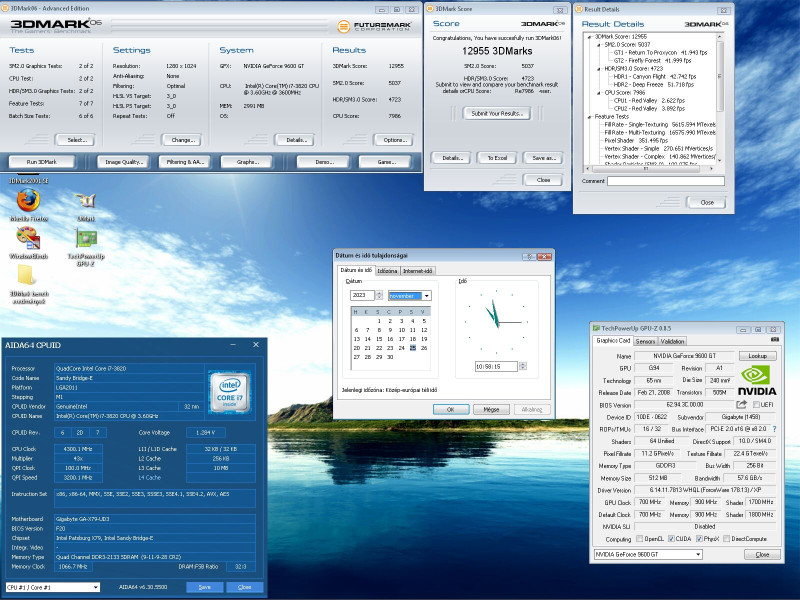Collapse the 3DMark Score tree node
The width and height of the screenshot is (800, 600).
pyautogui.click(x=589, y=37)
